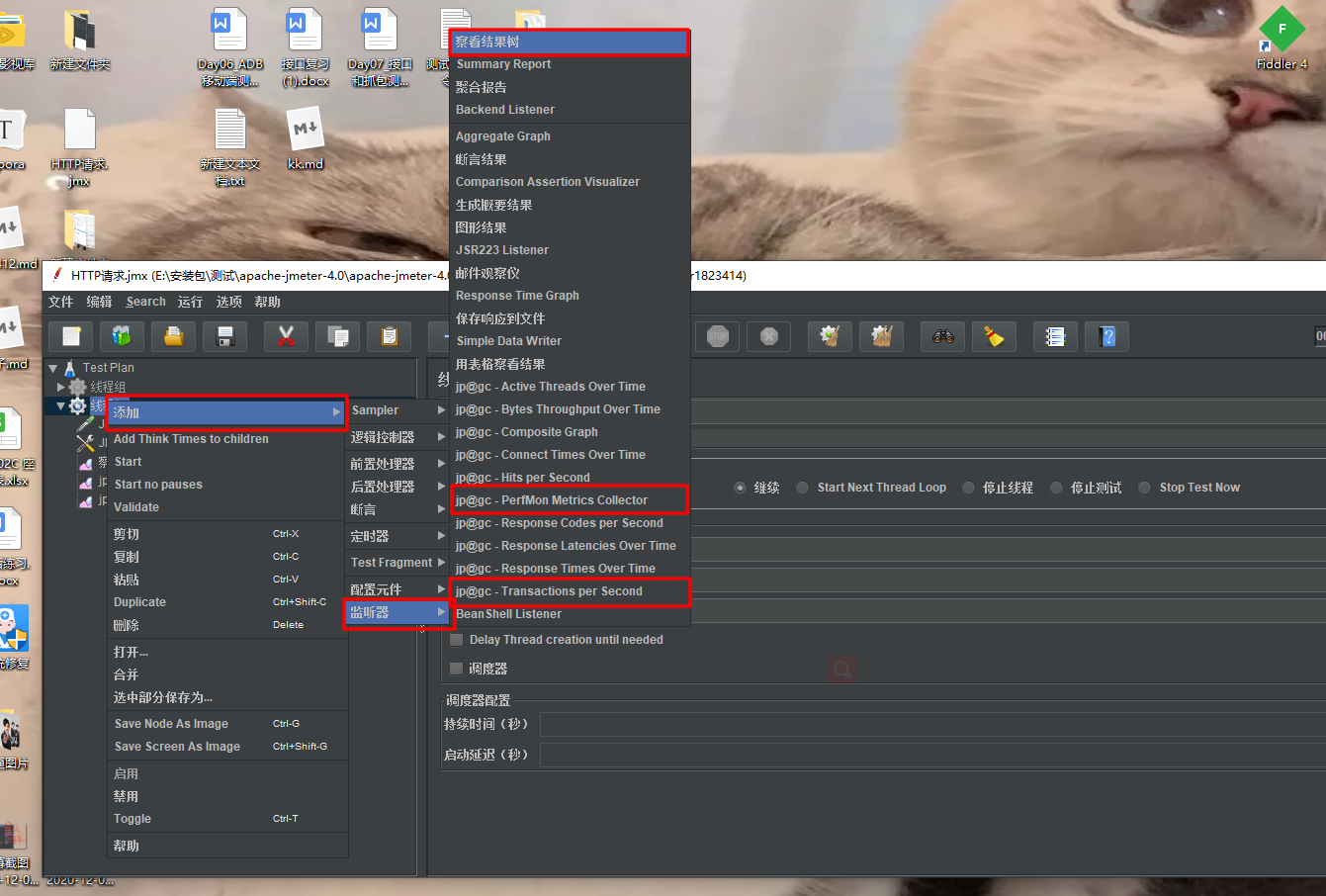Screen dimensions: 1326x896
Task: Open the 运行 menu
Action: [x=190, y=302]
